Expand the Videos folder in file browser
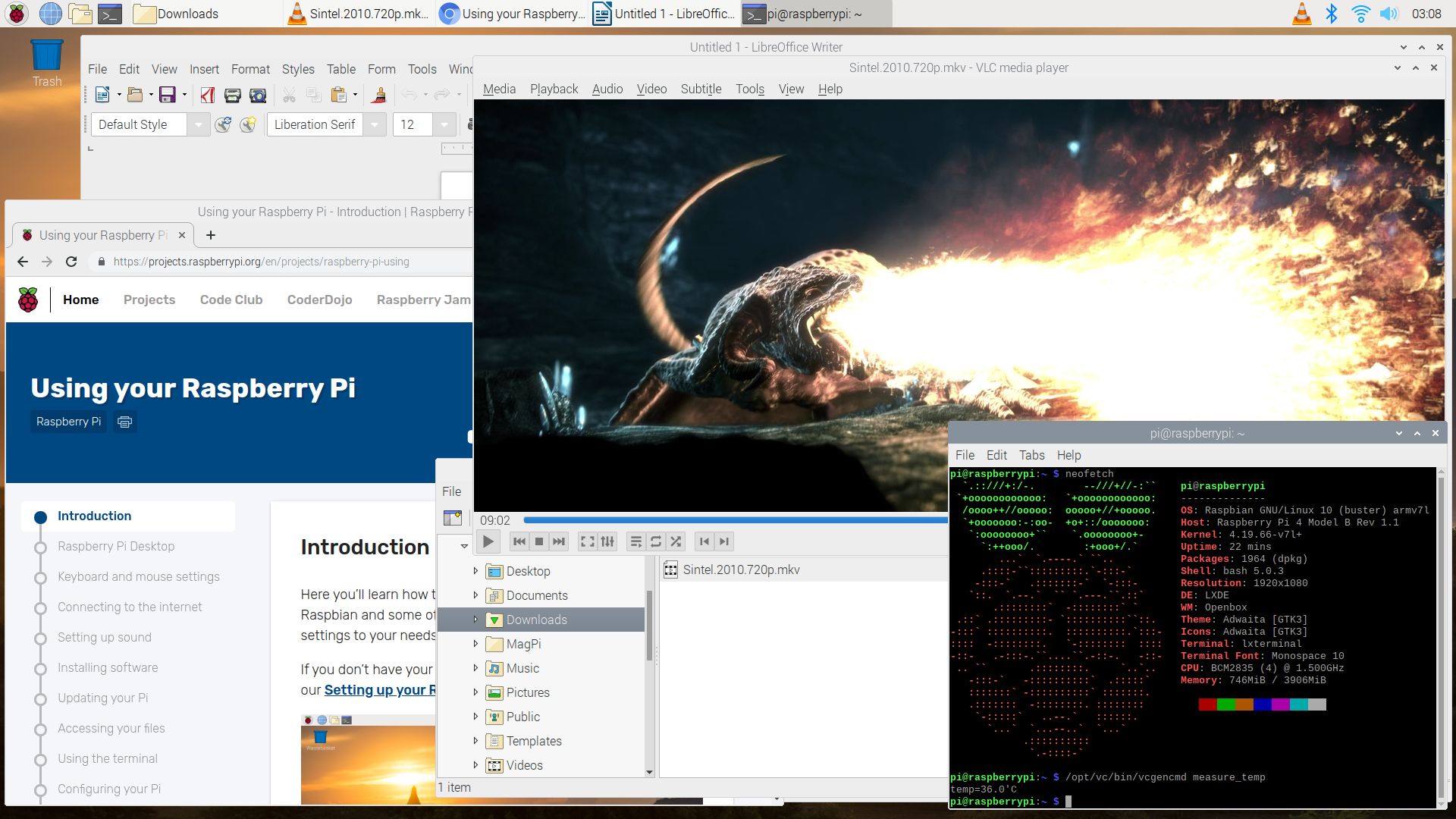 click(x=475, y=765)
